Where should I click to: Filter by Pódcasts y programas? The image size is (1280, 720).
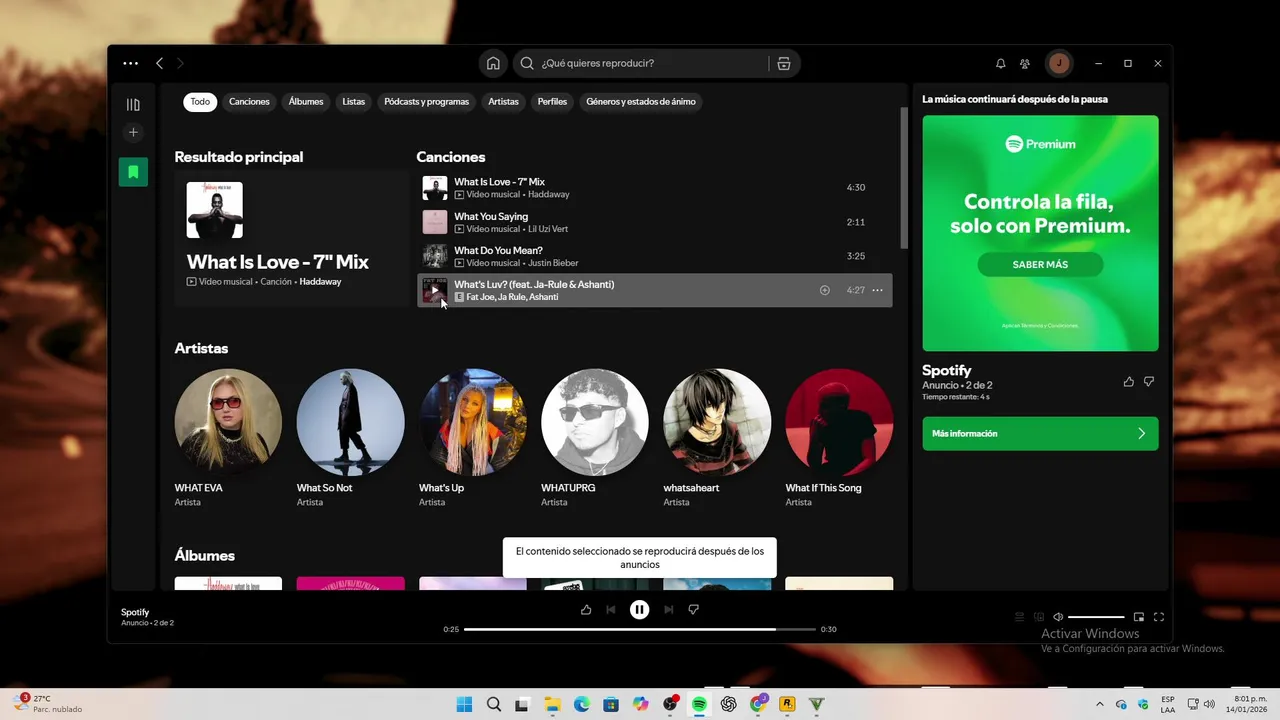click(x=427, y=101)
